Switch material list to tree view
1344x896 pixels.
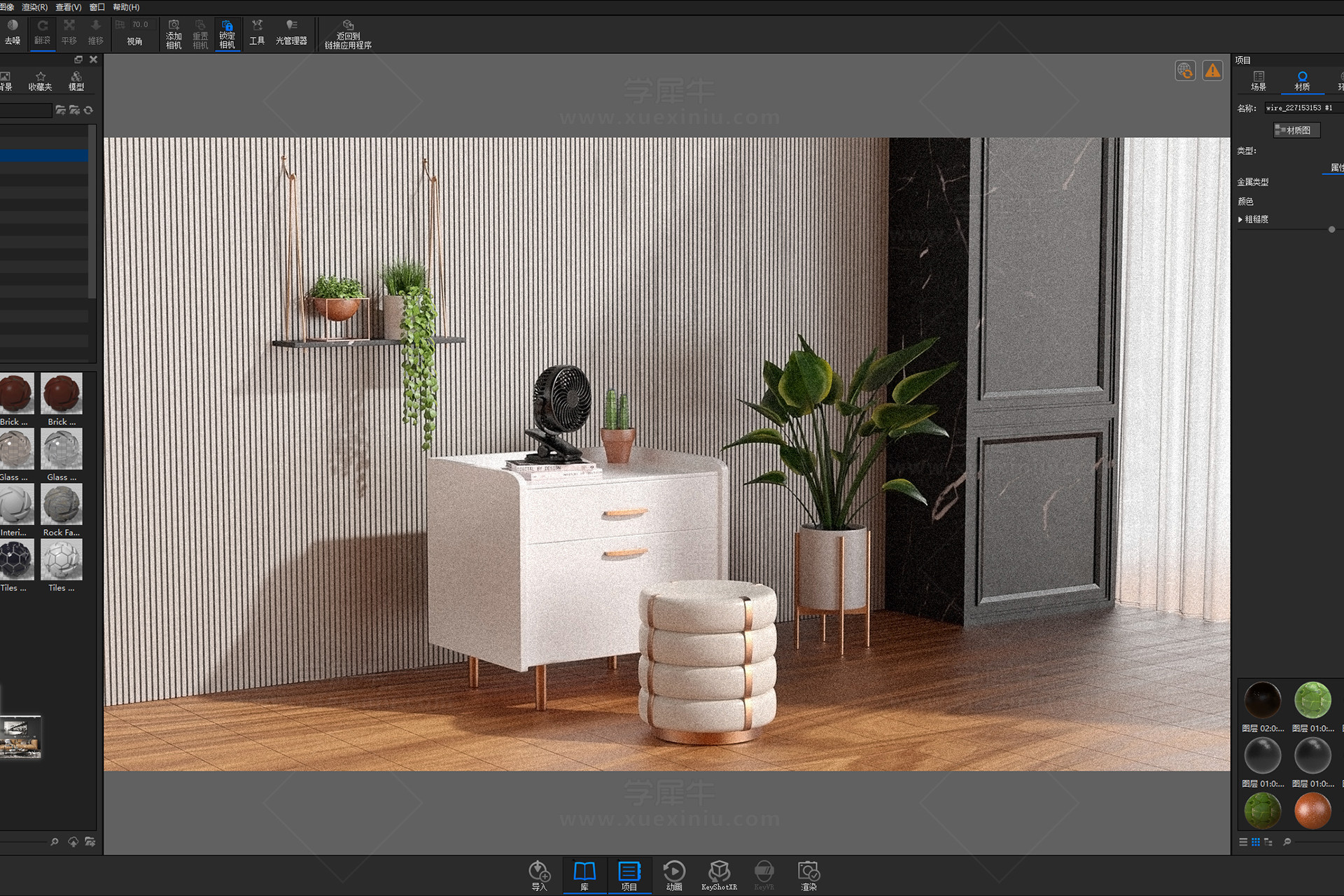[1268, 842]
